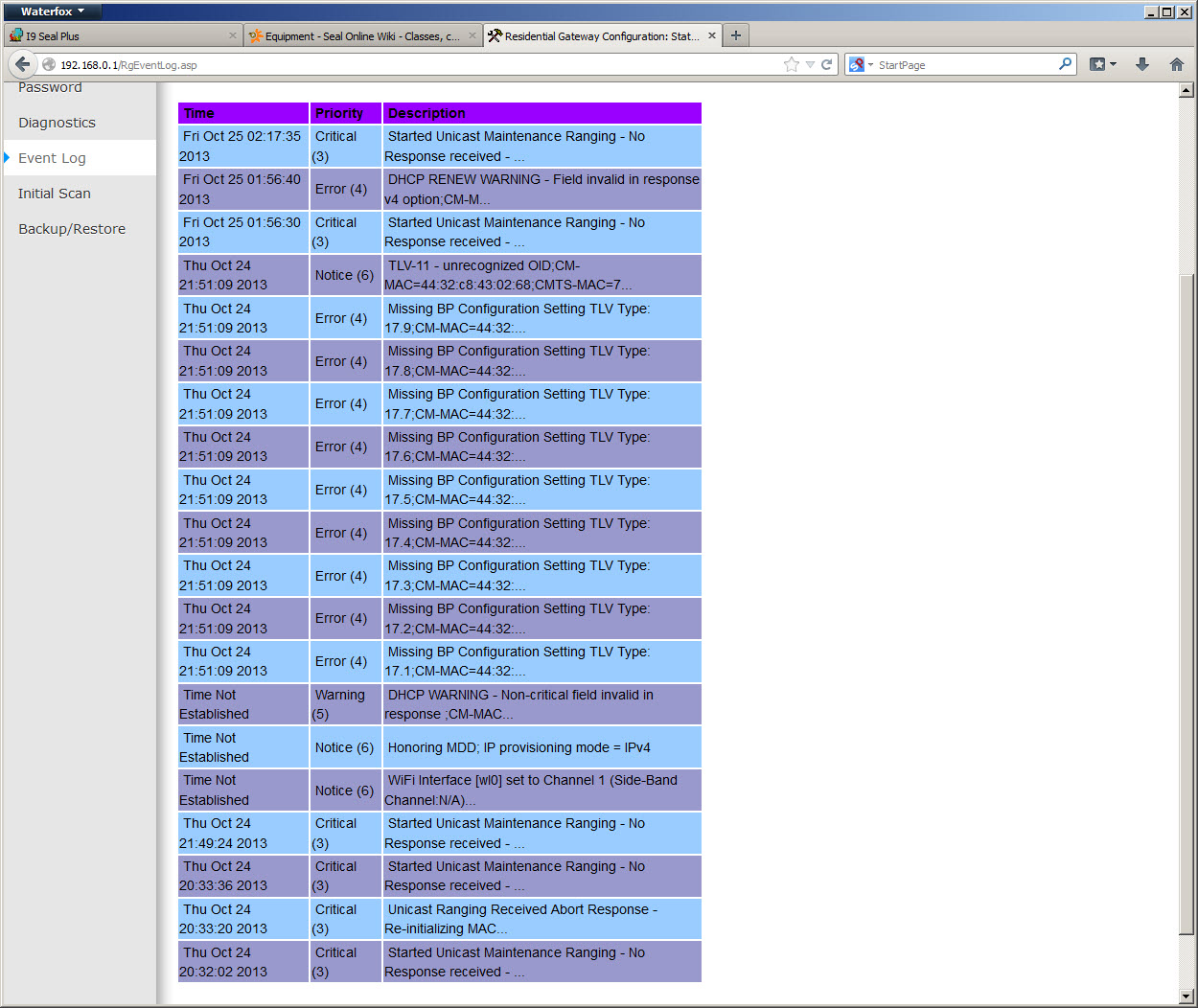Click the TLV-11 unrecognized OID description
This screenshot has width=1198, height=1008.
(542, 275)
